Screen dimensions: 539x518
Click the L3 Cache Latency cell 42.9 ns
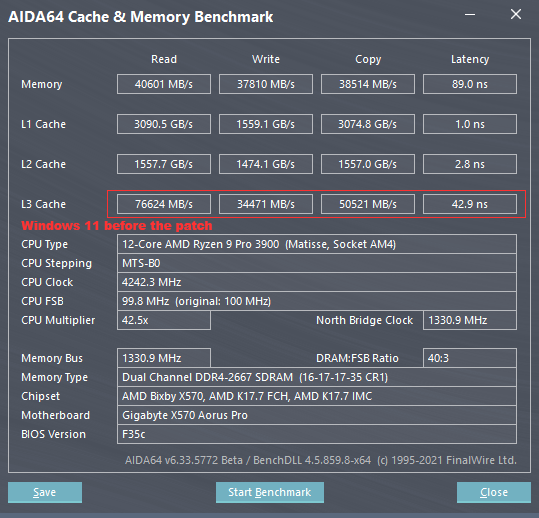click(x=470, y=204)
